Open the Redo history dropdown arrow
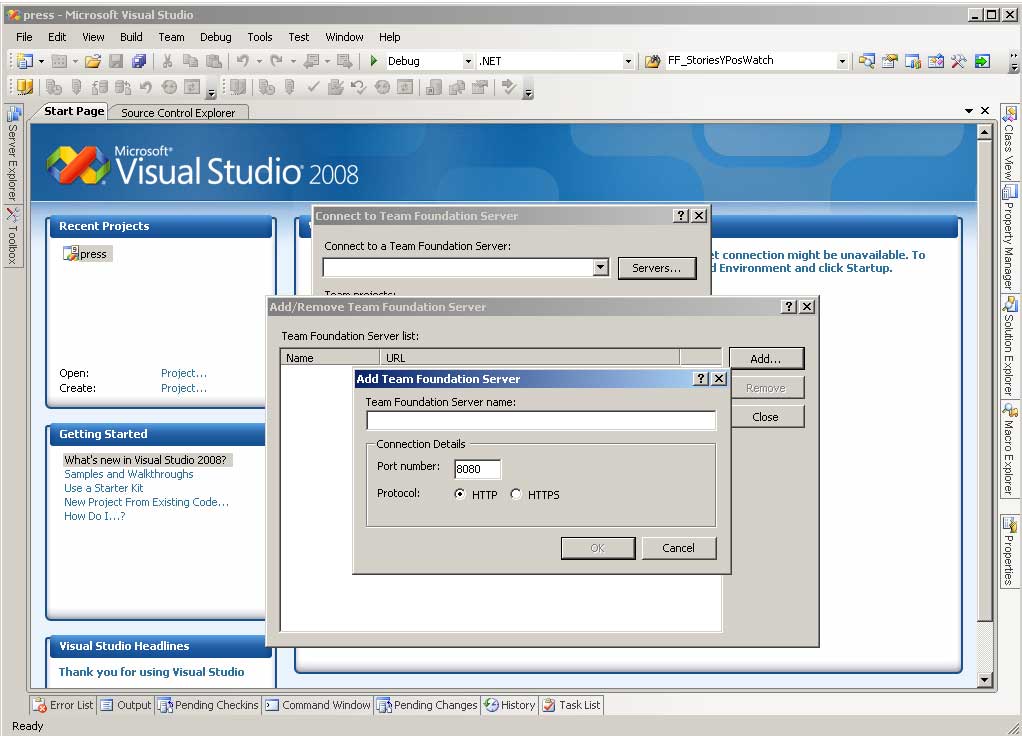 click(293, 61)
